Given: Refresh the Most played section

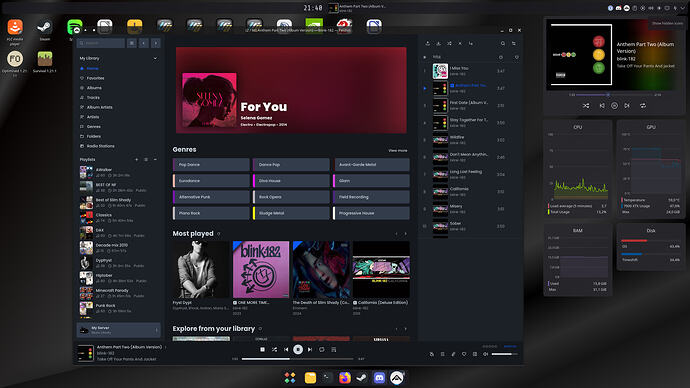Looking at the screenshot, I should 219,234.
